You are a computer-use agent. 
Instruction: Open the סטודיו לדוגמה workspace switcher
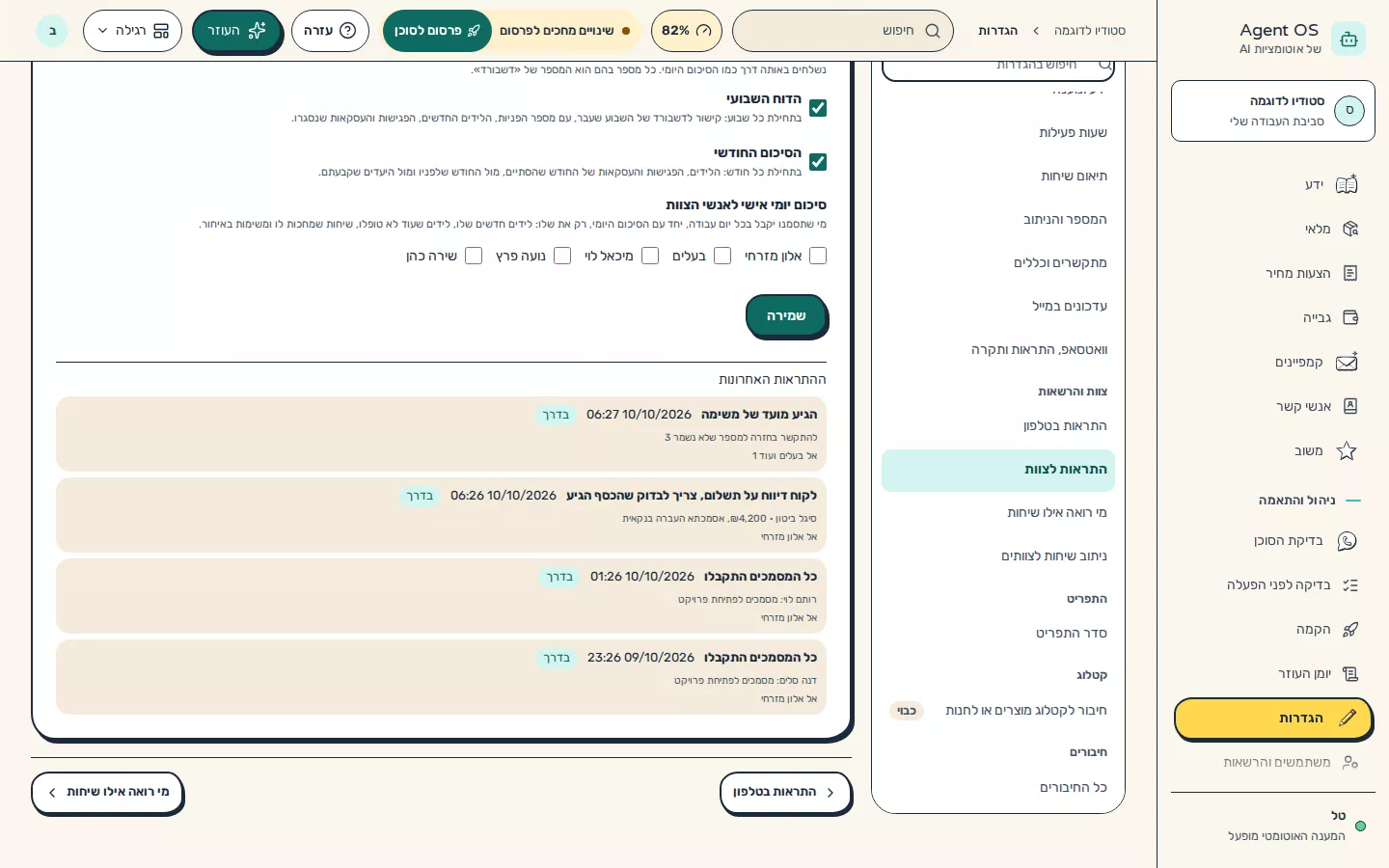point(1273,111)
